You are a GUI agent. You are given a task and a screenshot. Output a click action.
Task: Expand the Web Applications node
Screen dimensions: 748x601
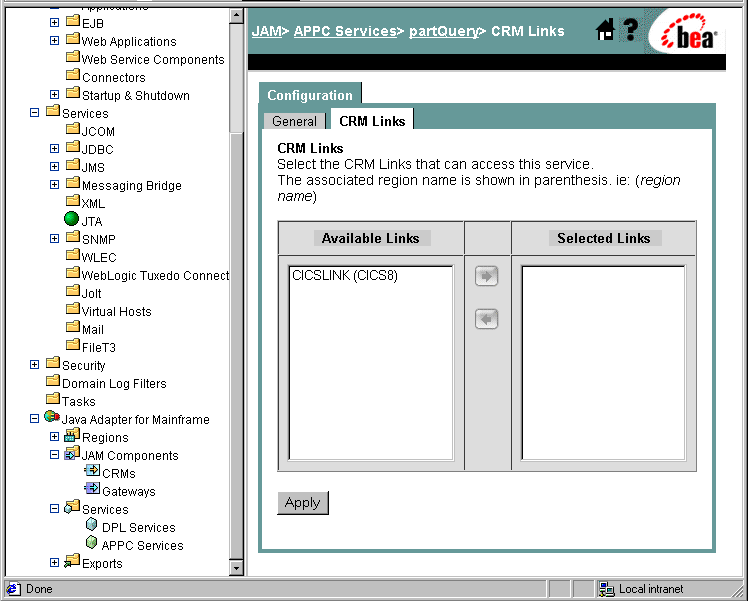(54, 41)
